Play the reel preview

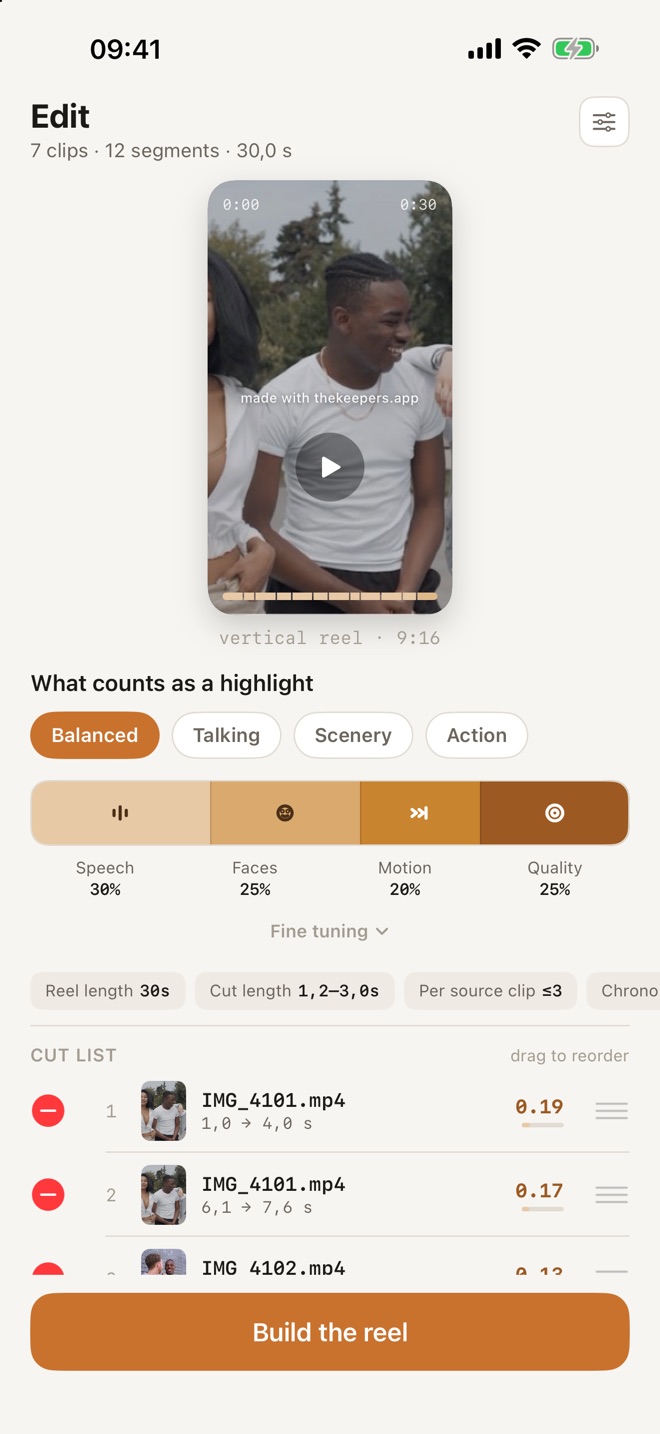tap(330, 467)
